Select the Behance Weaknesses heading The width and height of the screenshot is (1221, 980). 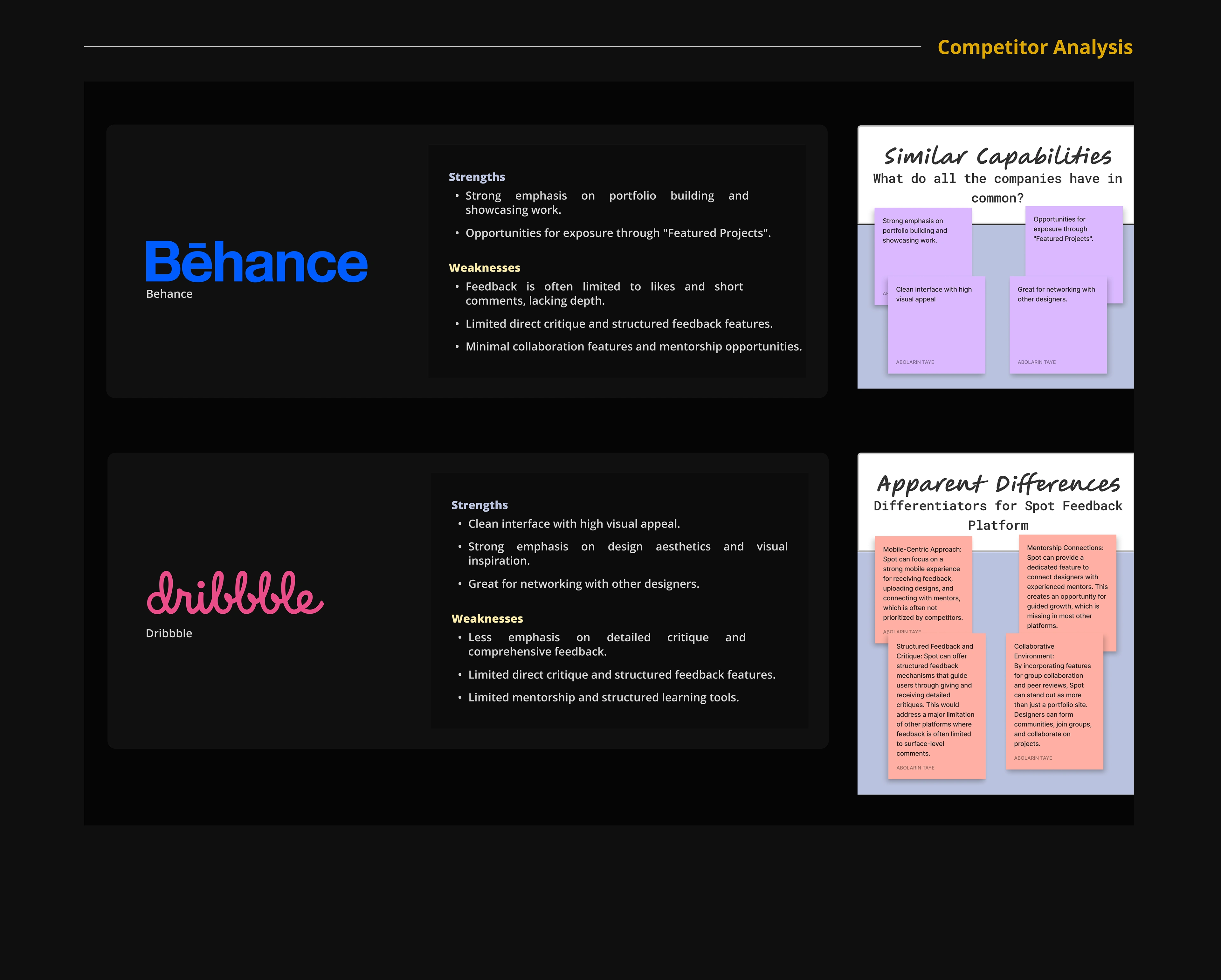[484, 267]
